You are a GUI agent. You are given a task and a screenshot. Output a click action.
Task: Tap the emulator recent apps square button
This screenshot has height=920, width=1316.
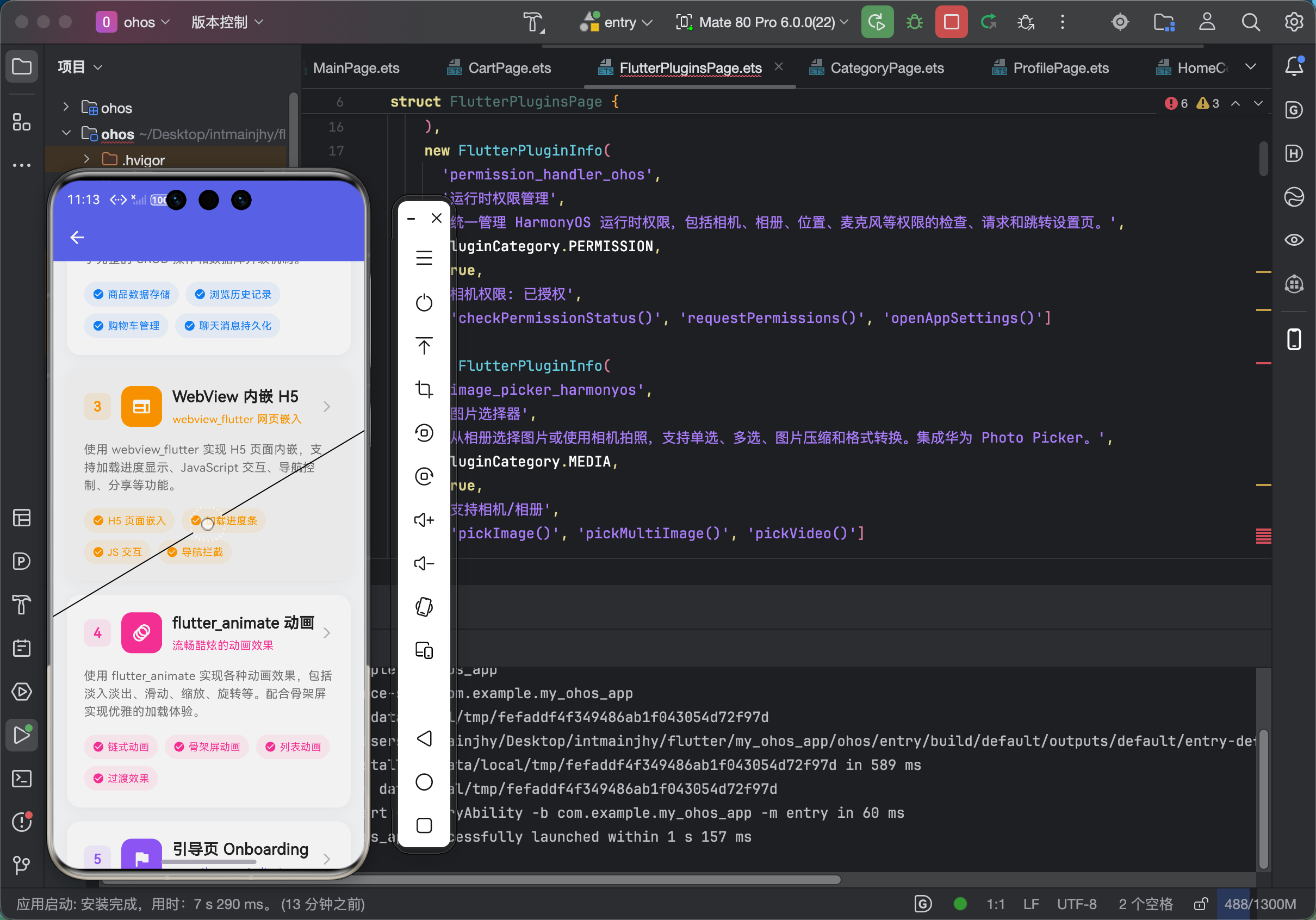click(424, 825)
